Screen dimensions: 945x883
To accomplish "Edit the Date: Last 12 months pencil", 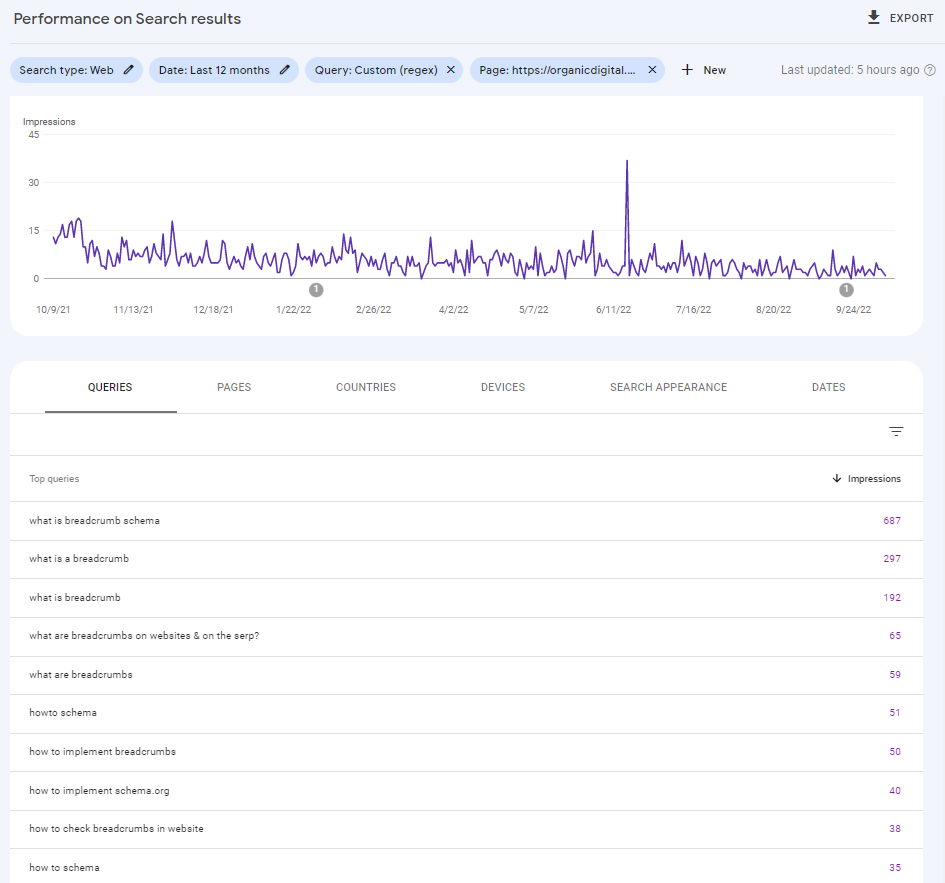I will click(285, 70).
